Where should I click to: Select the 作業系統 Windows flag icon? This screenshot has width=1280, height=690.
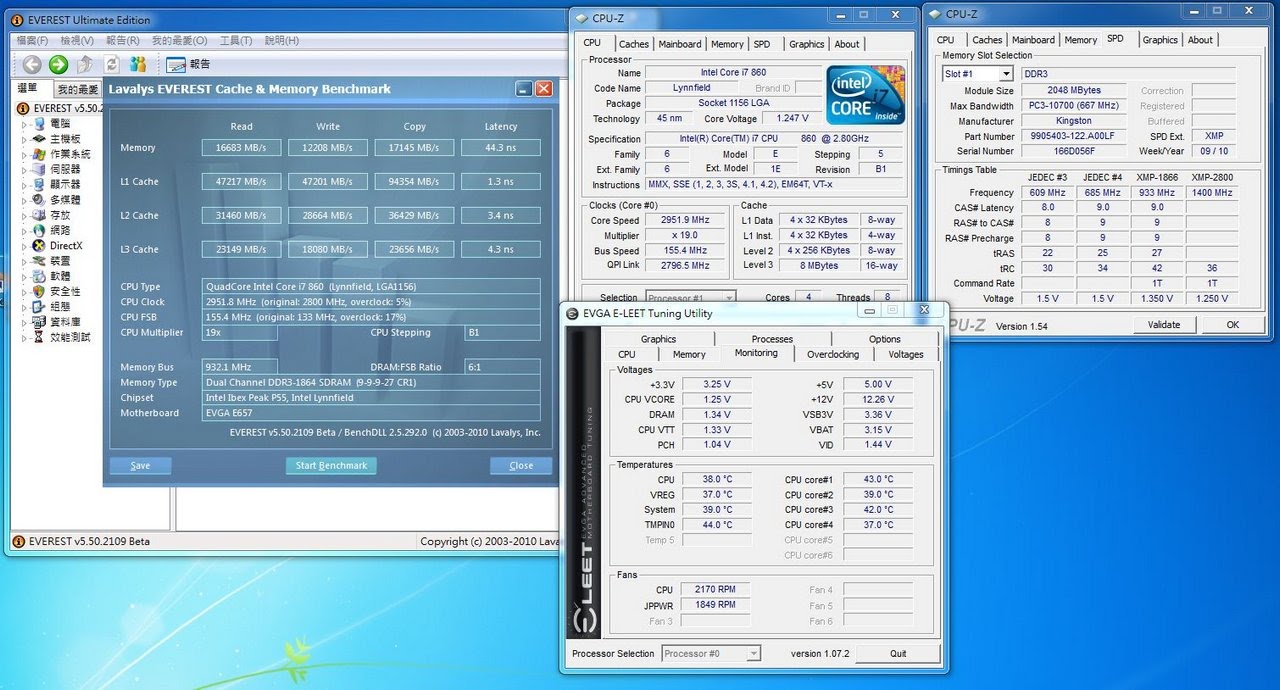(40, 154)
